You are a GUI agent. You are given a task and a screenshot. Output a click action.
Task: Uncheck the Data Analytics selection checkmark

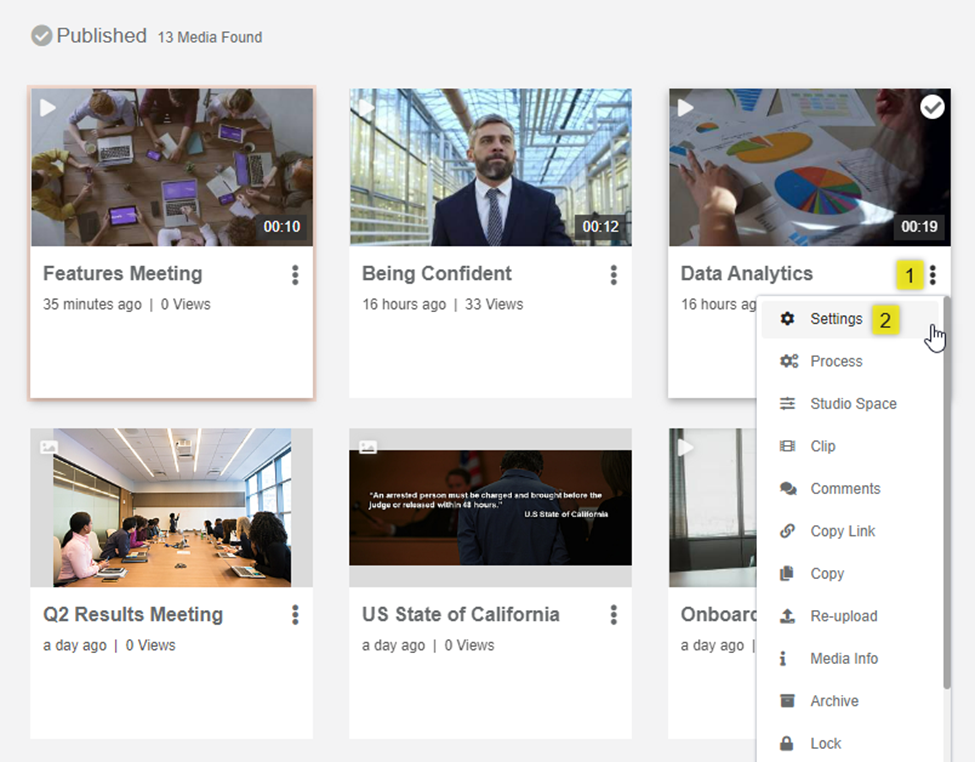tap(932, 107)
